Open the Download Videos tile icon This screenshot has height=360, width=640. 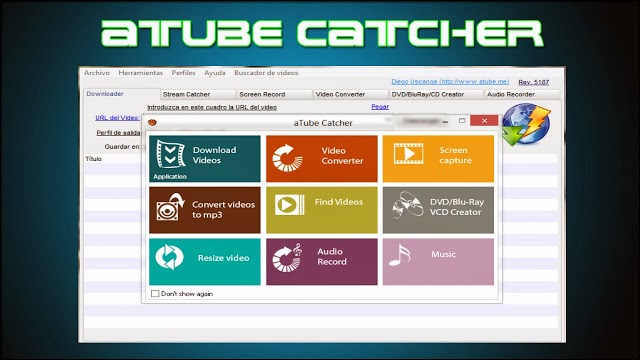pyautogui.click(x=171, y=154)
